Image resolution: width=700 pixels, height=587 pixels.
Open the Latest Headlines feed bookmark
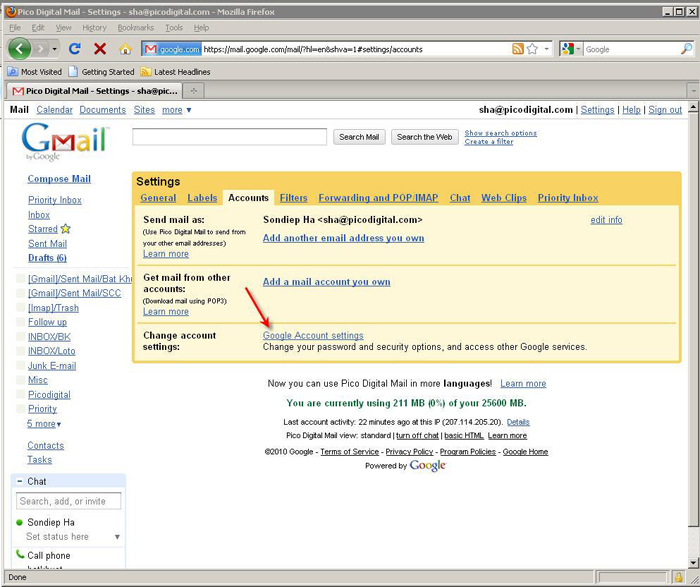(175, 71)
